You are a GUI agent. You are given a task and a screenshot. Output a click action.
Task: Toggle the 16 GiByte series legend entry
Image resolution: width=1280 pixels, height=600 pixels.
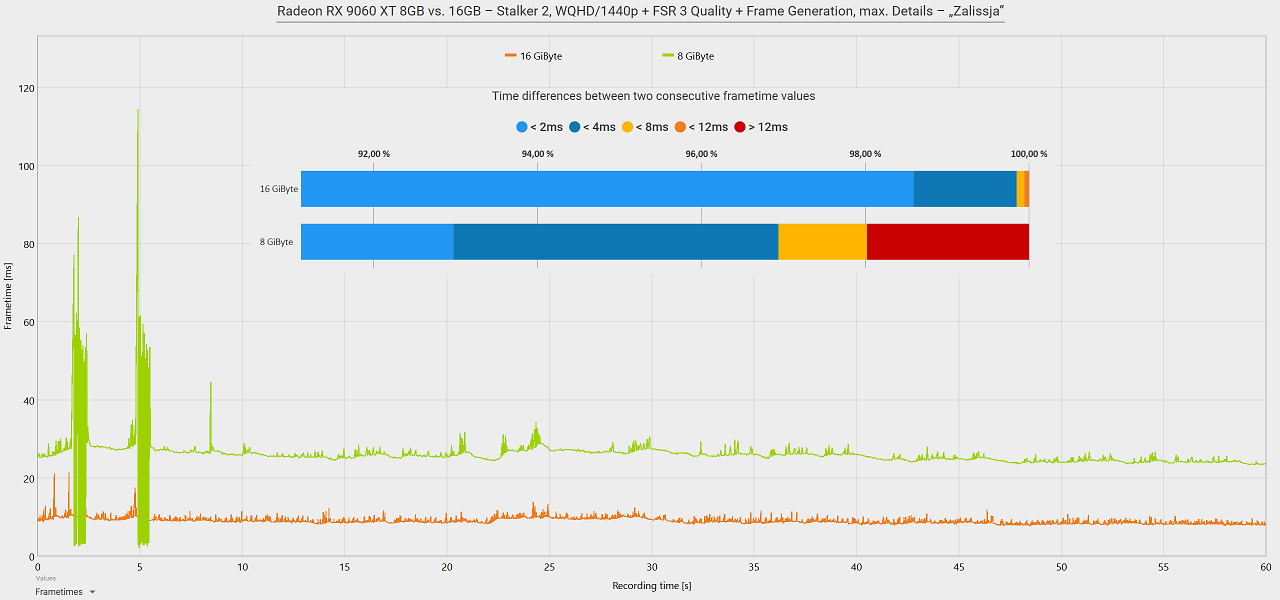(534, 56)
